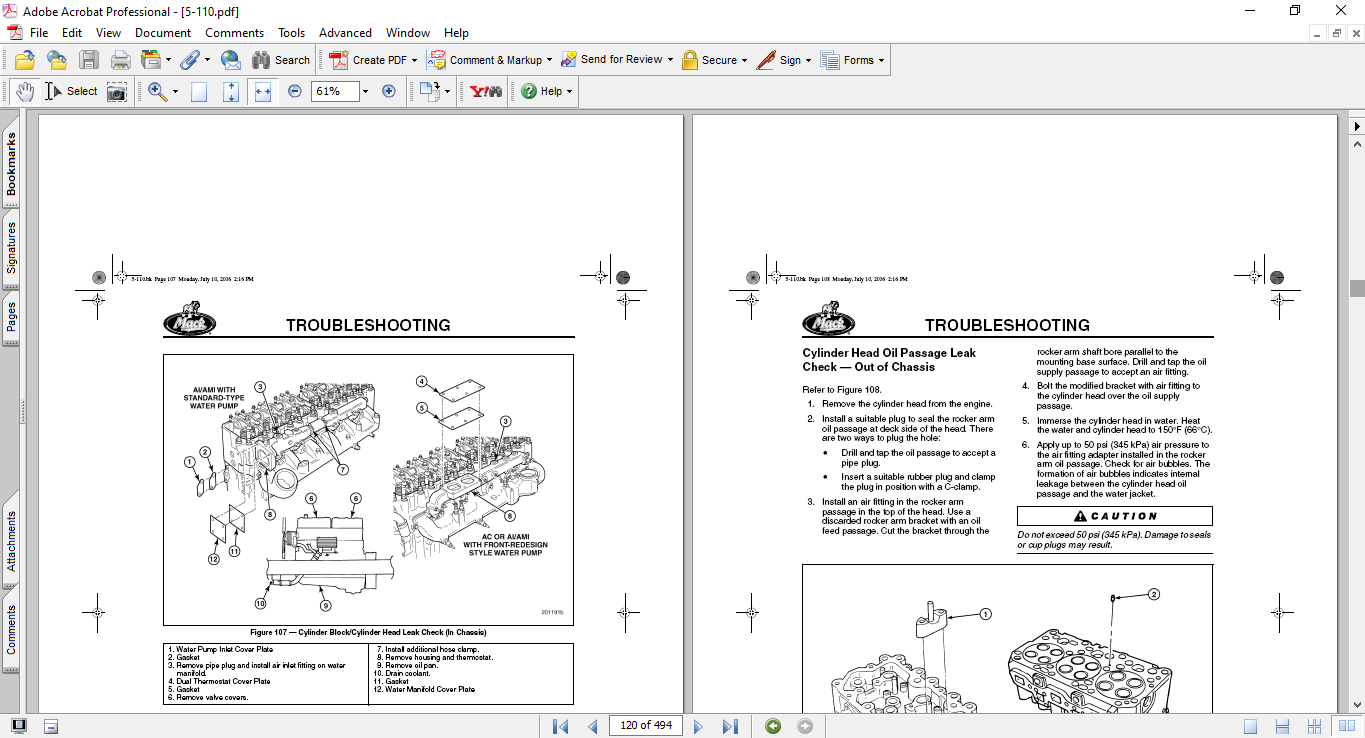
Task: Open the Zoom tool options arrow
Action: (x=175, y=91)
